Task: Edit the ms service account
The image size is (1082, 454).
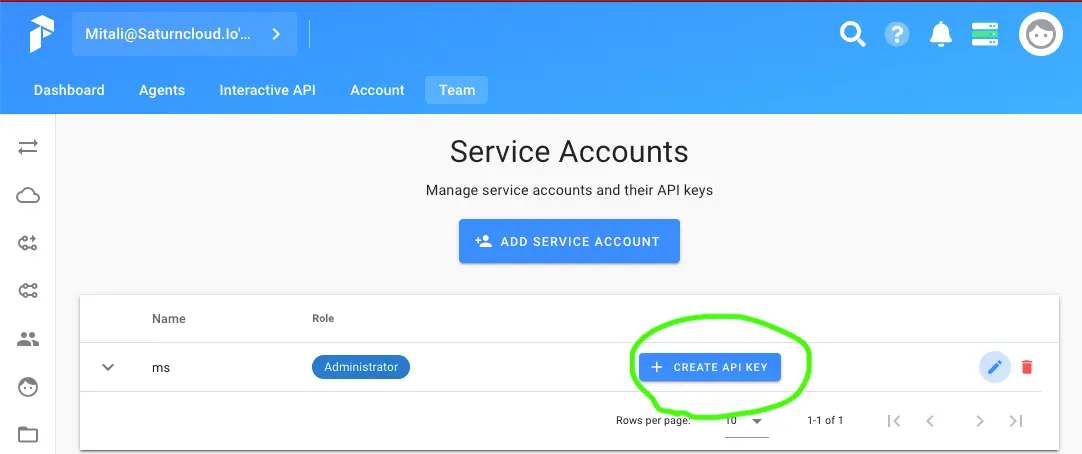Action: pos(994,367)
